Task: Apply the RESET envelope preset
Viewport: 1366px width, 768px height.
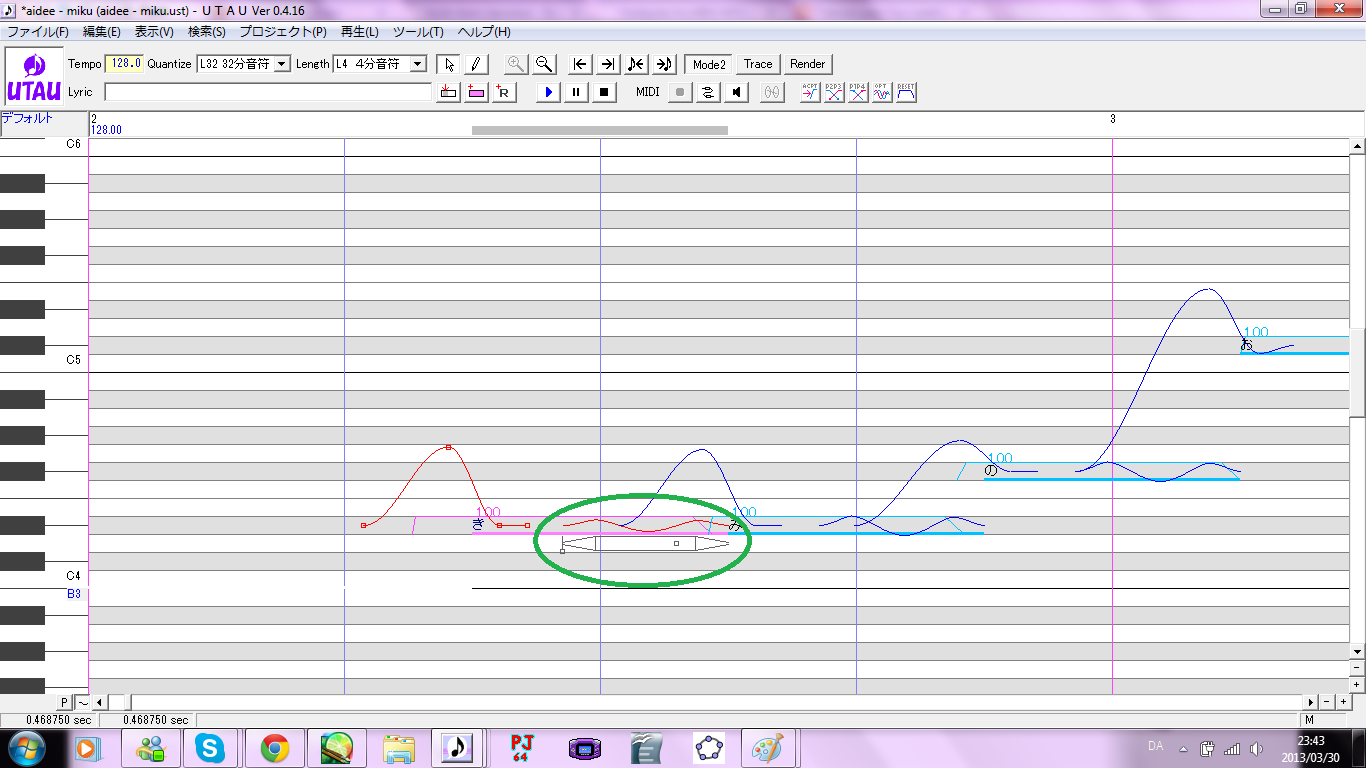Action: 903,92
